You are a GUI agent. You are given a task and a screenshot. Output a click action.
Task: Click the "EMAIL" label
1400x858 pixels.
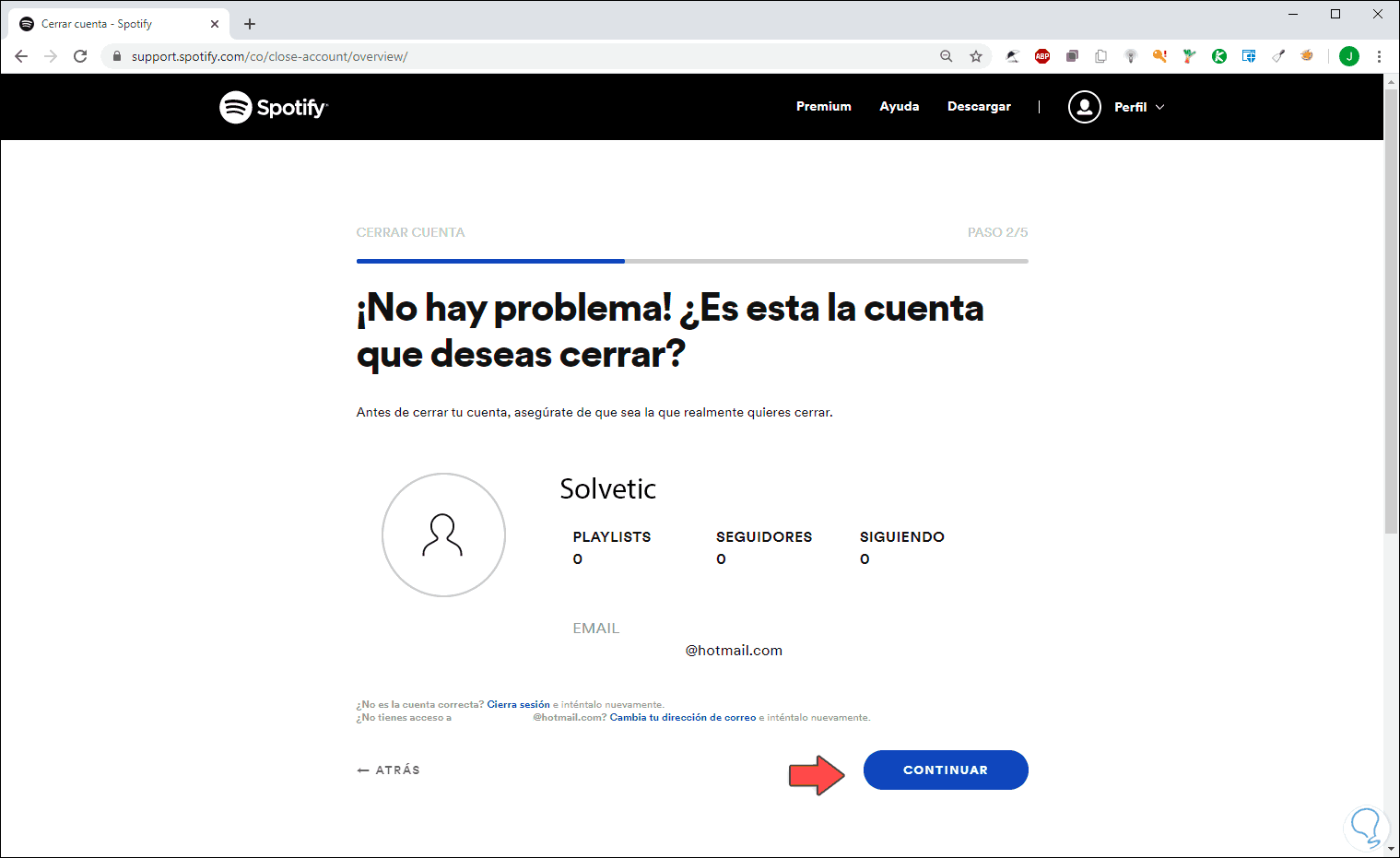(x=596, y=628)
